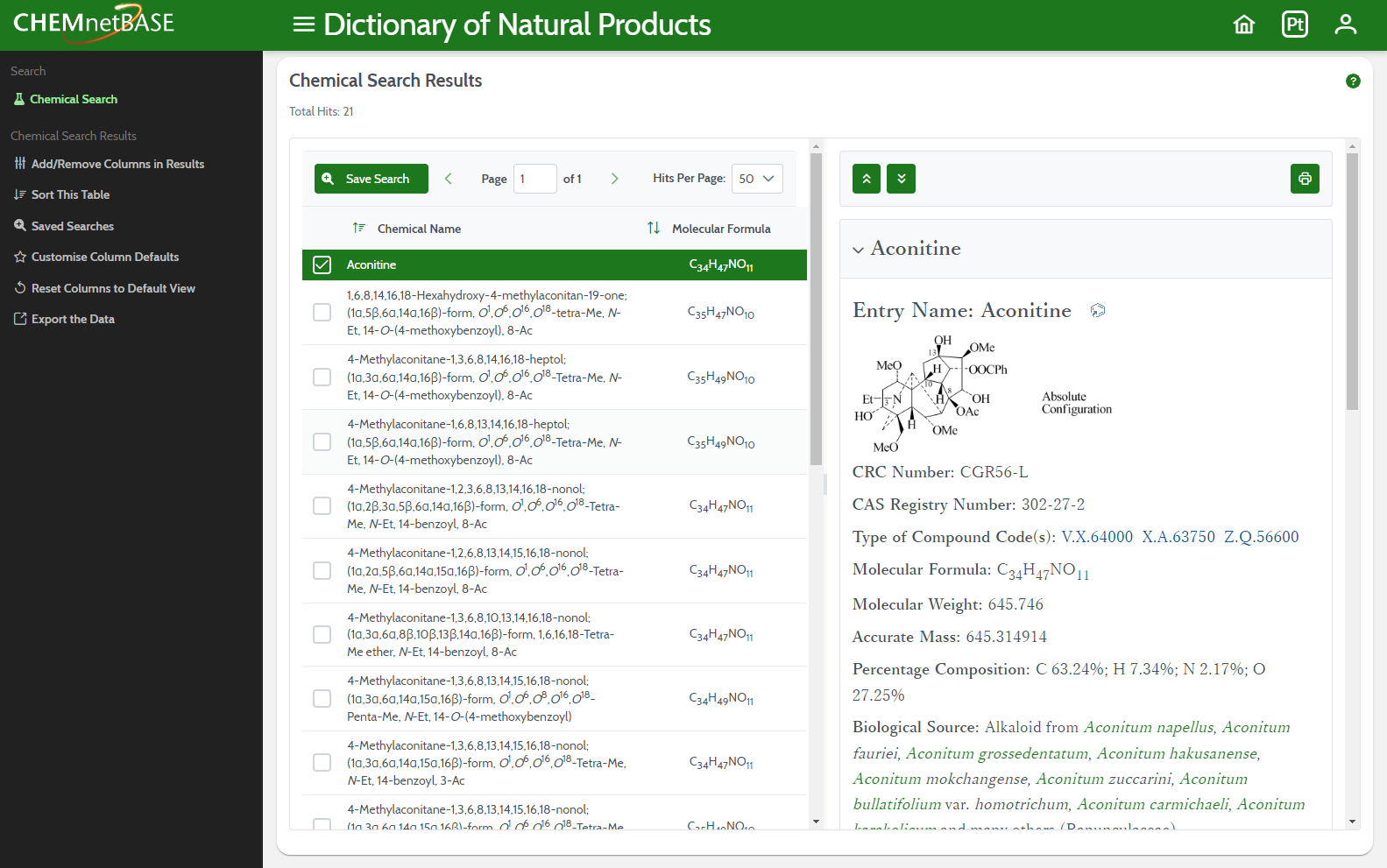Click the results list vertical scrollbar
1387x868 pixels.
tap(816, 308)
